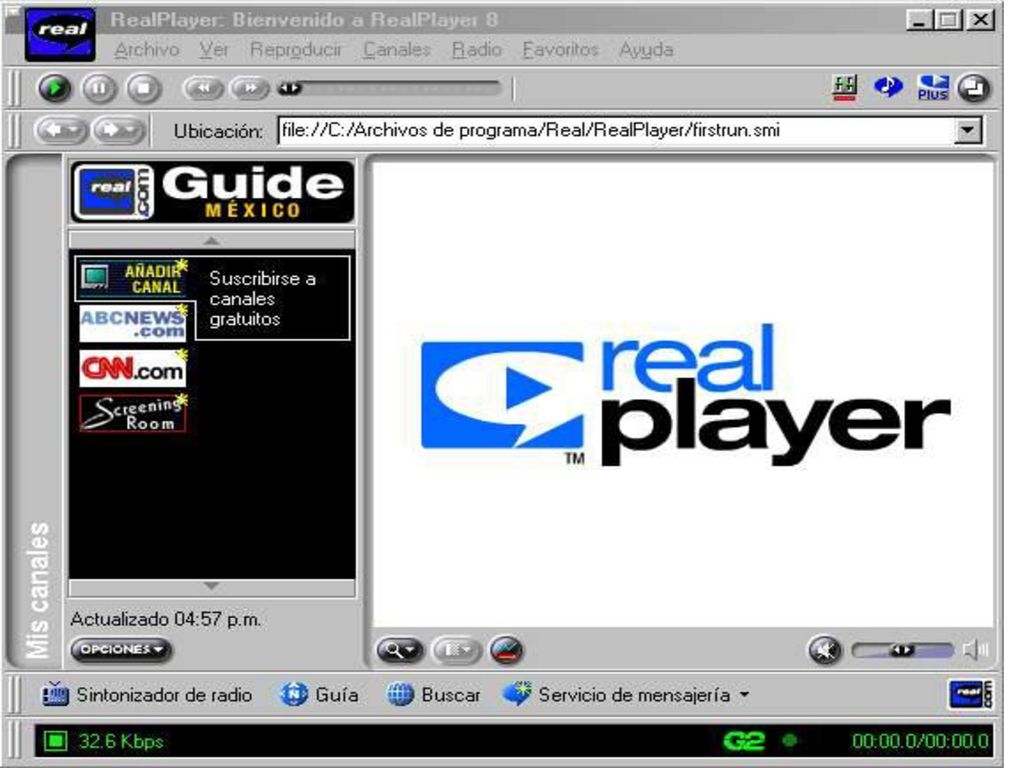Go forward with the right arrow button
This screenshot has width=1024, height=768.
(x=119, y=130)
